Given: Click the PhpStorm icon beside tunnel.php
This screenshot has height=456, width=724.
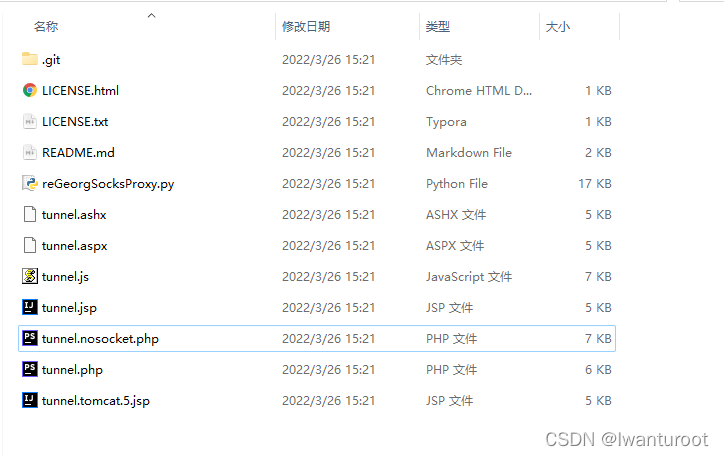Looking at the screenshot, I should tap(30, 369).
